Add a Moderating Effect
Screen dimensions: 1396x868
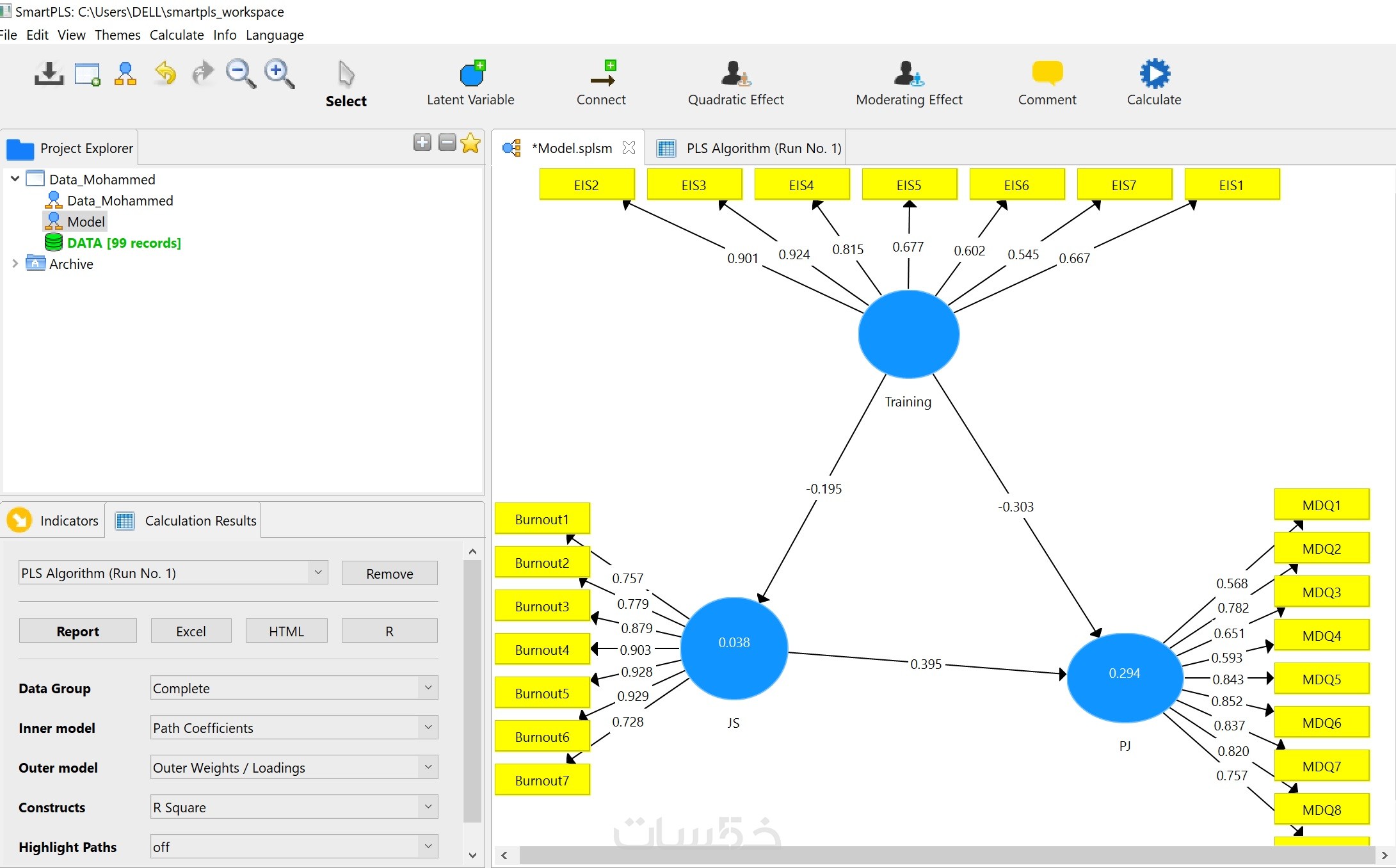point(909,84)
